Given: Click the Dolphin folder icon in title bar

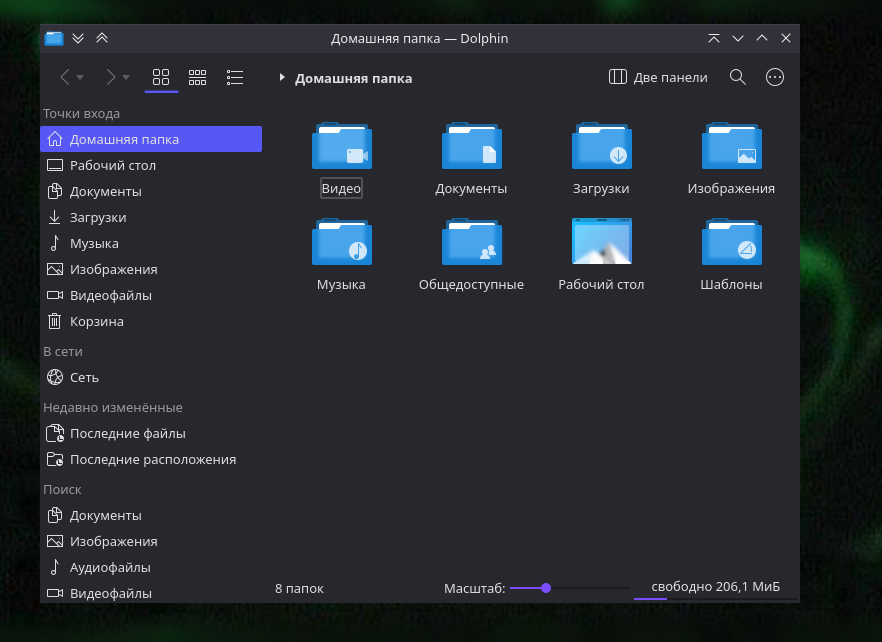Looking at the screenshot, I should (x=54, y=38).
